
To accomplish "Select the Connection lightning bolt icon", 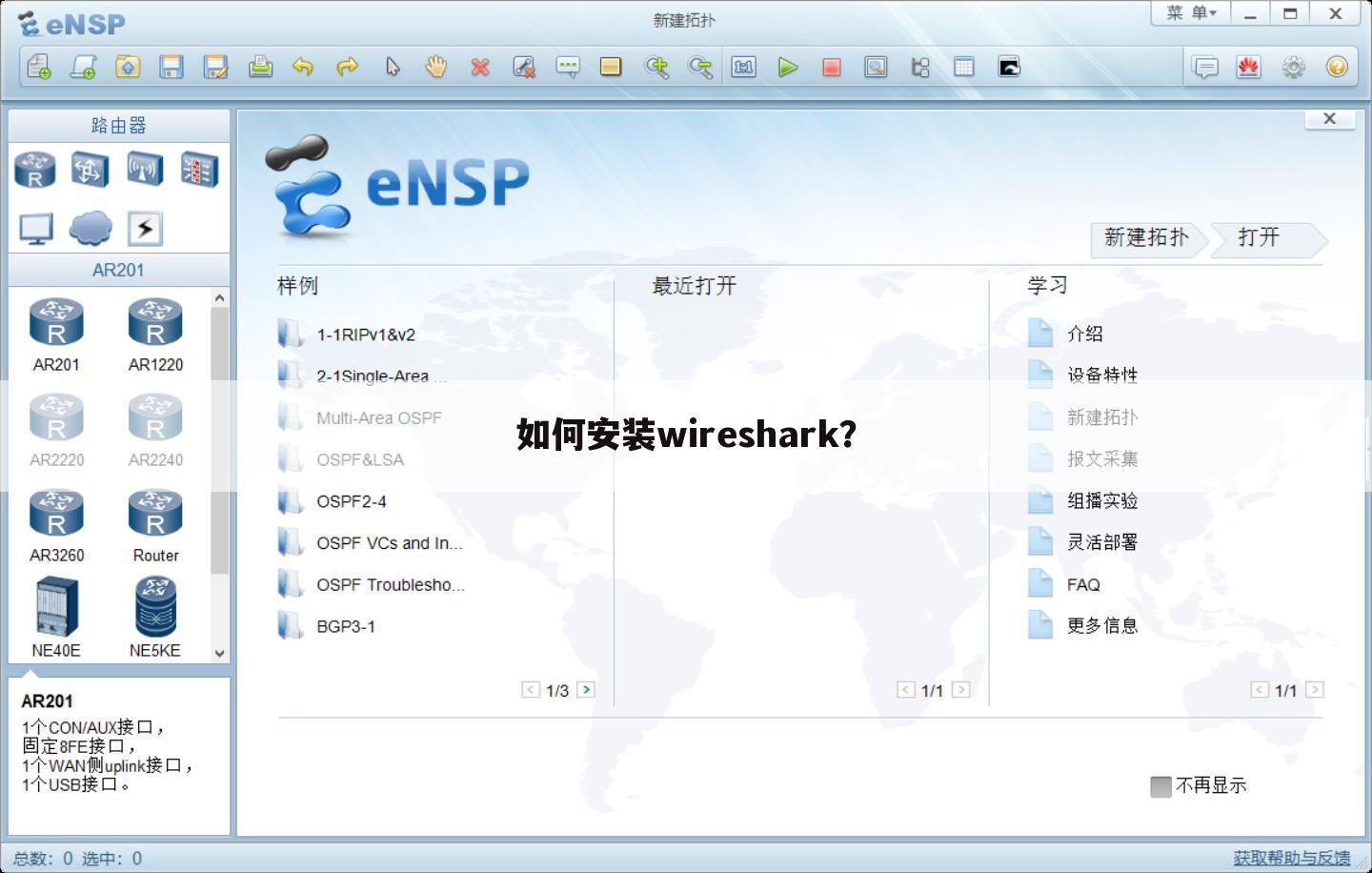I will coord(145,229).
